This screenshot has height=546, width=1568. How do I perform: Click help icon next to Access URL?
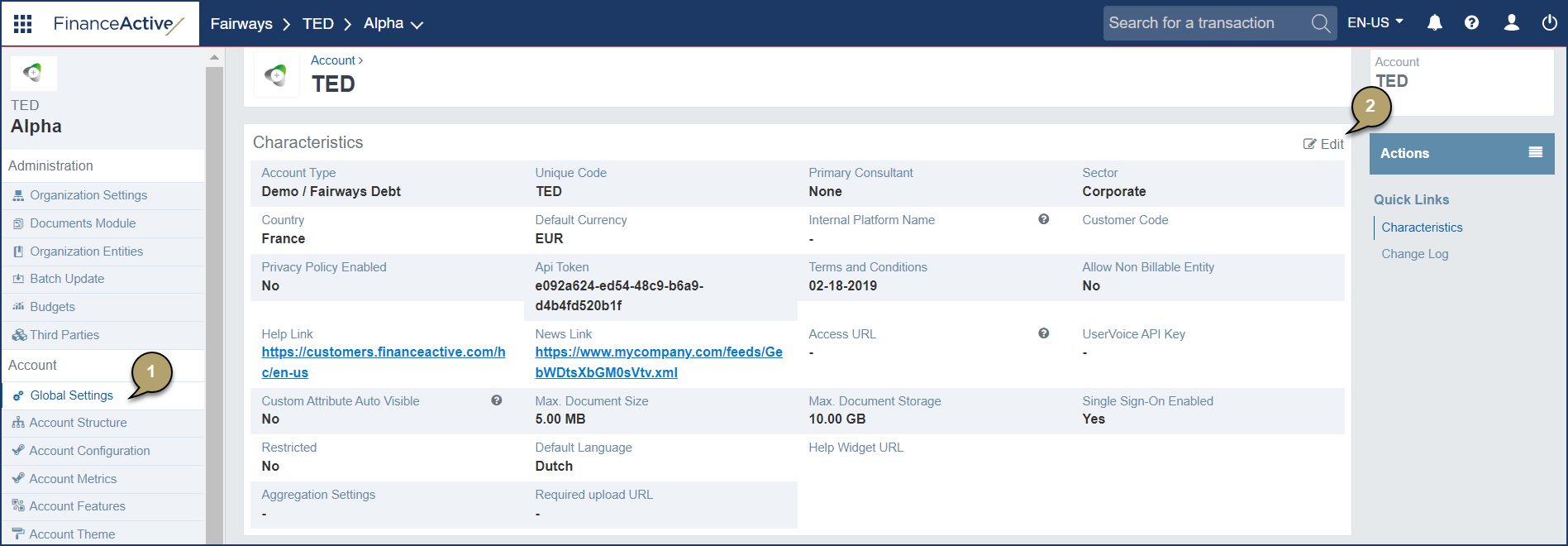point(1044,333)
